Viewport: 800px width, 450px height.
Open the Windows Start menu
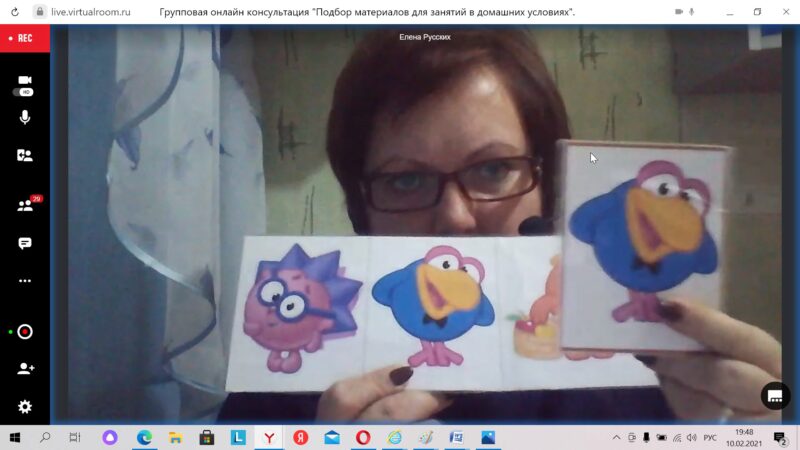15,437
